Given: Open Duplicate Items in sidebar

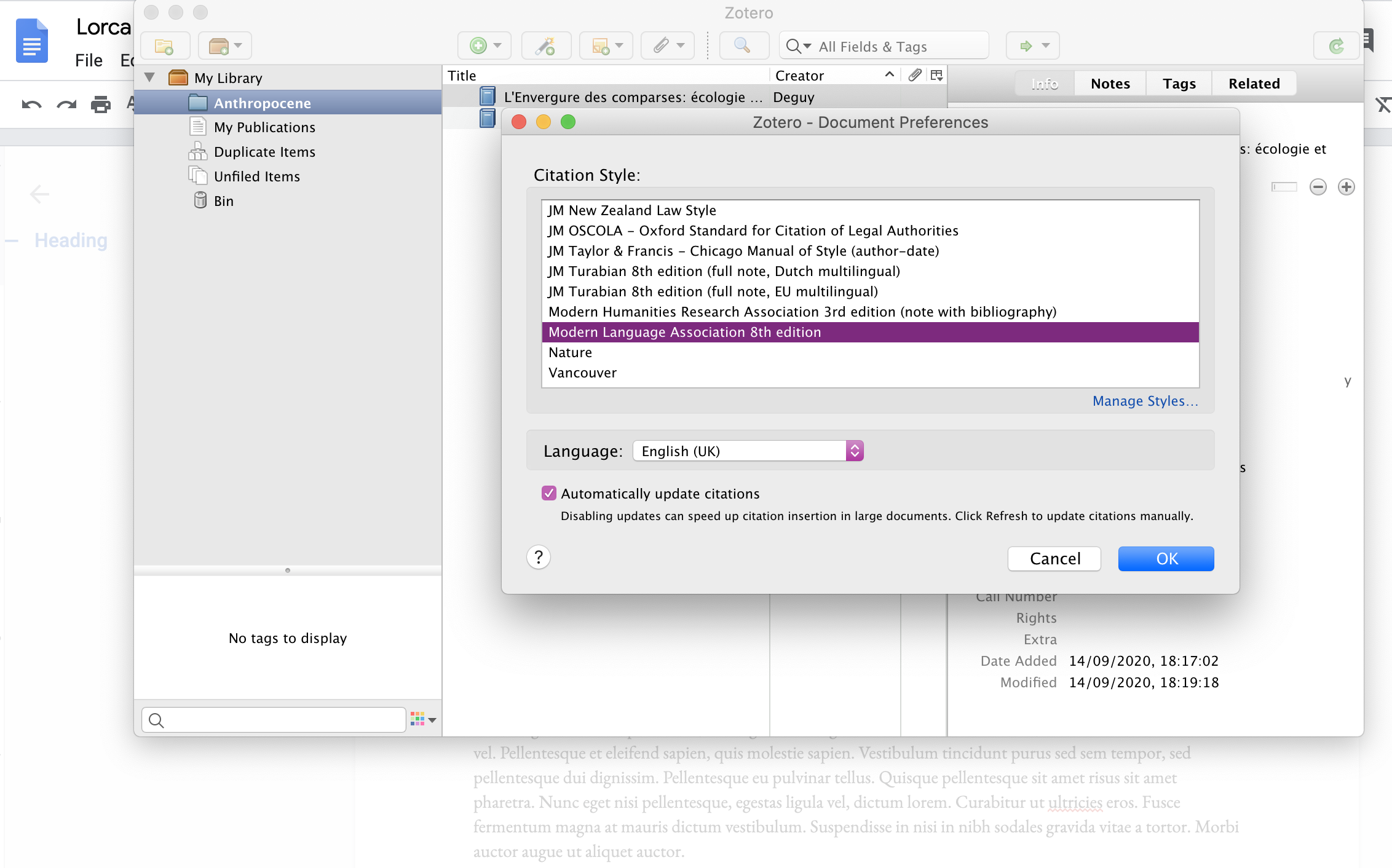Looking at the screenshot, I should 264,152.
